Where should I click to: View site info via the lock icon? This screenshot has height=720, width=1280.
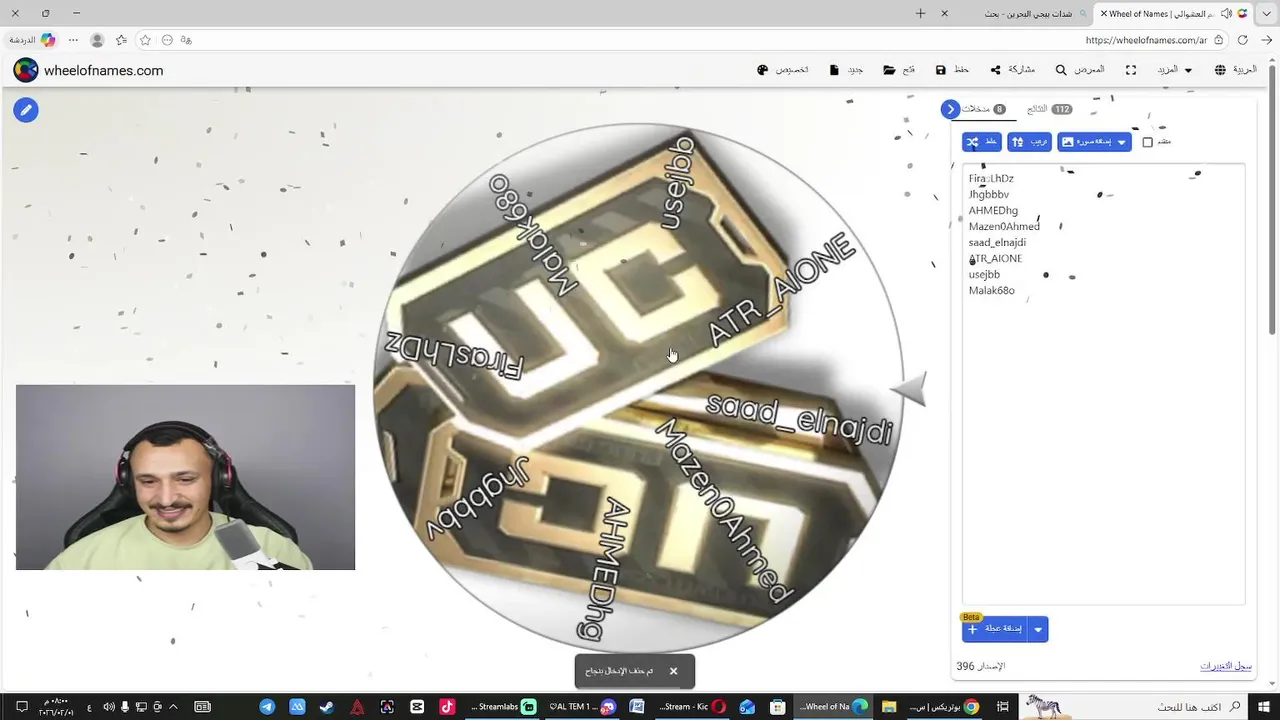1219,40
